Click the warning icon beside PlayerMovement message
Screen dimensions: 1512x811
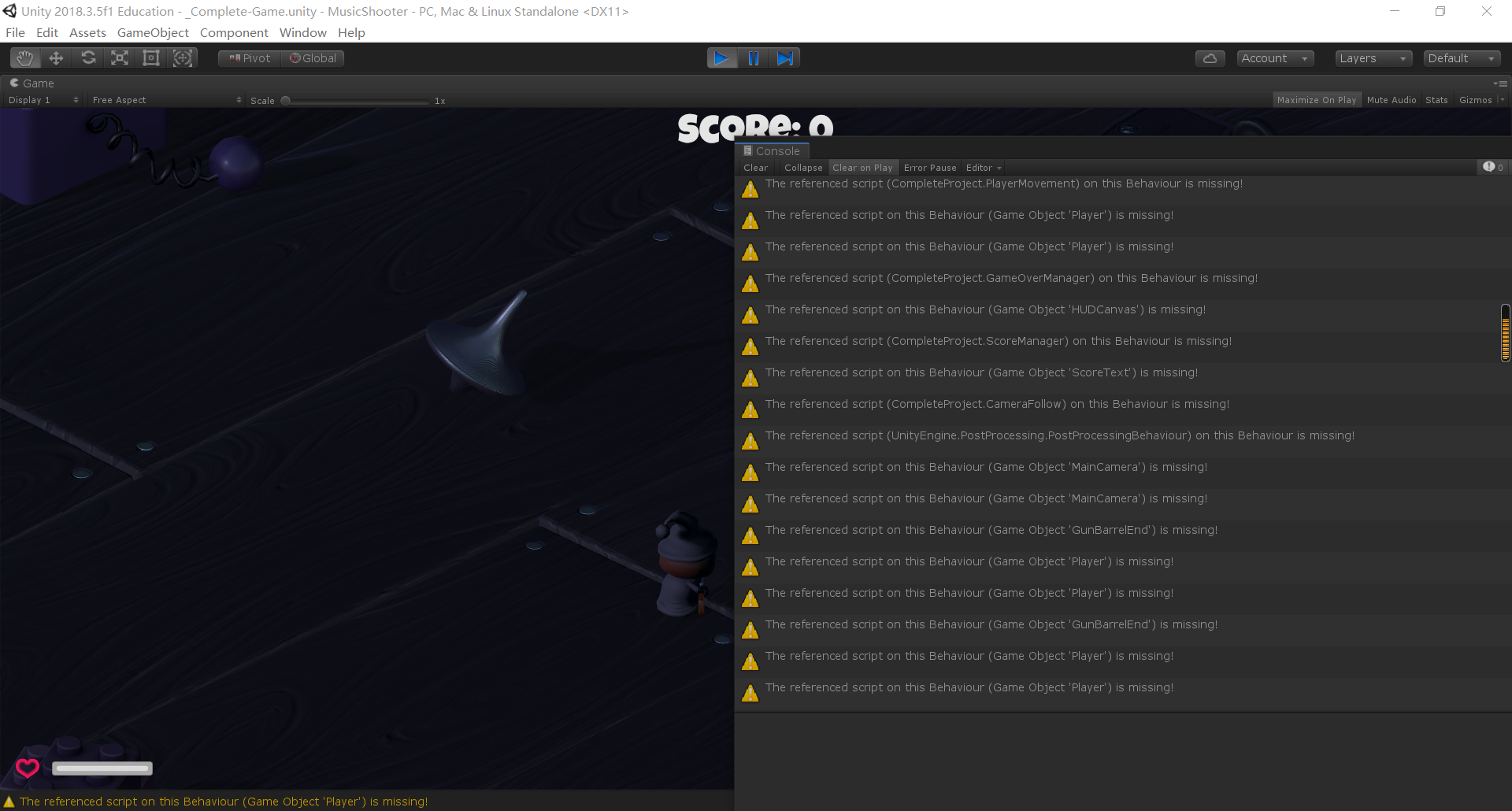click(750, 189)
